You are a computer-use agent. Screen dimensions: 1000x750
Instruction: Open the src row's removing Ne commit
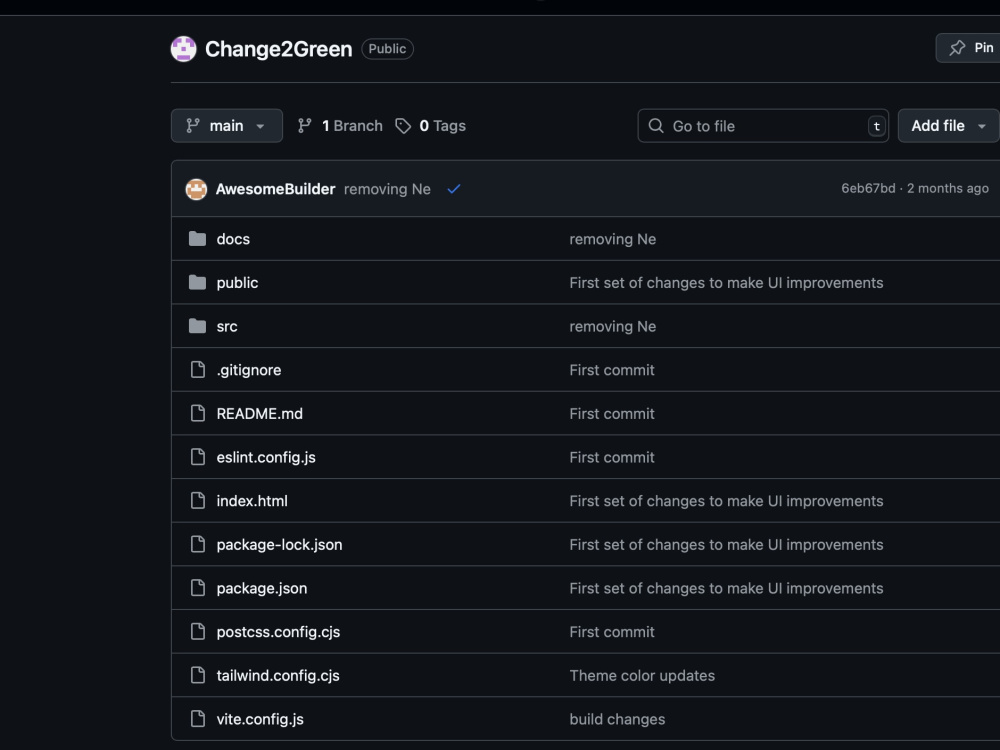[x=612, y=326]
